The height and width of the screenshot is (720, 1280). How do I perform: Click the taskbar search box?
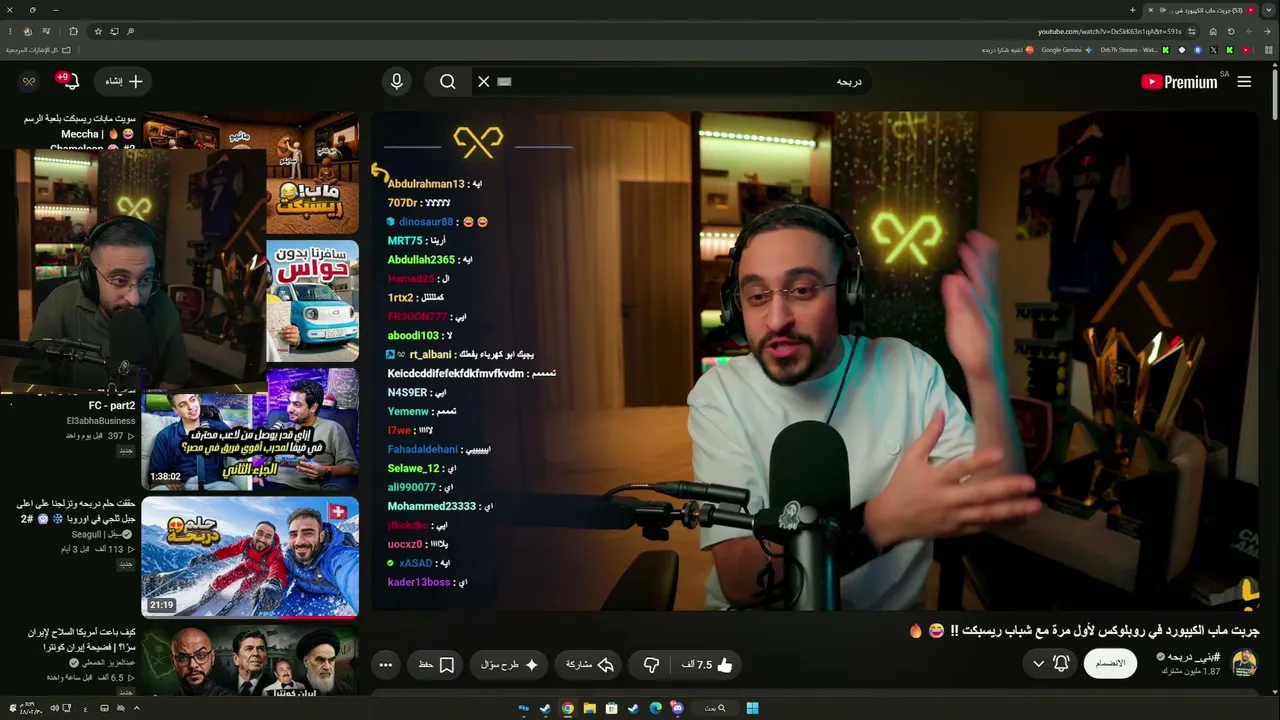pyautogui.click(x=715, y=709)
